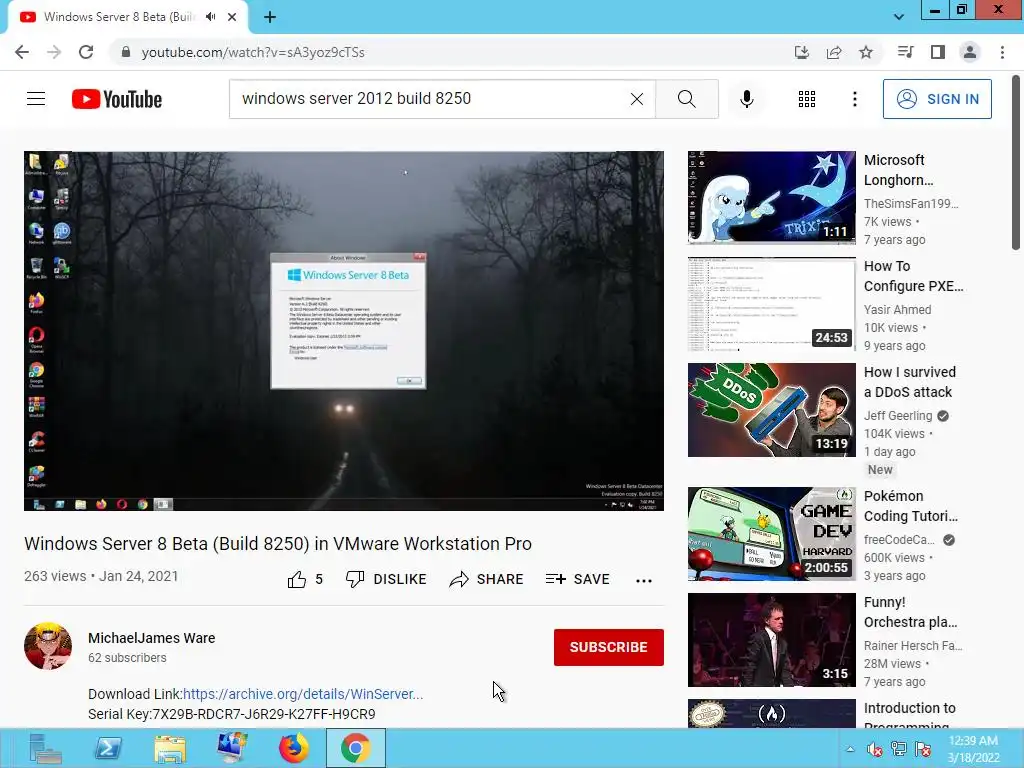Start voice search with the microphone icon
This screenshot has width=1024, height=768.
coord(747,99)
